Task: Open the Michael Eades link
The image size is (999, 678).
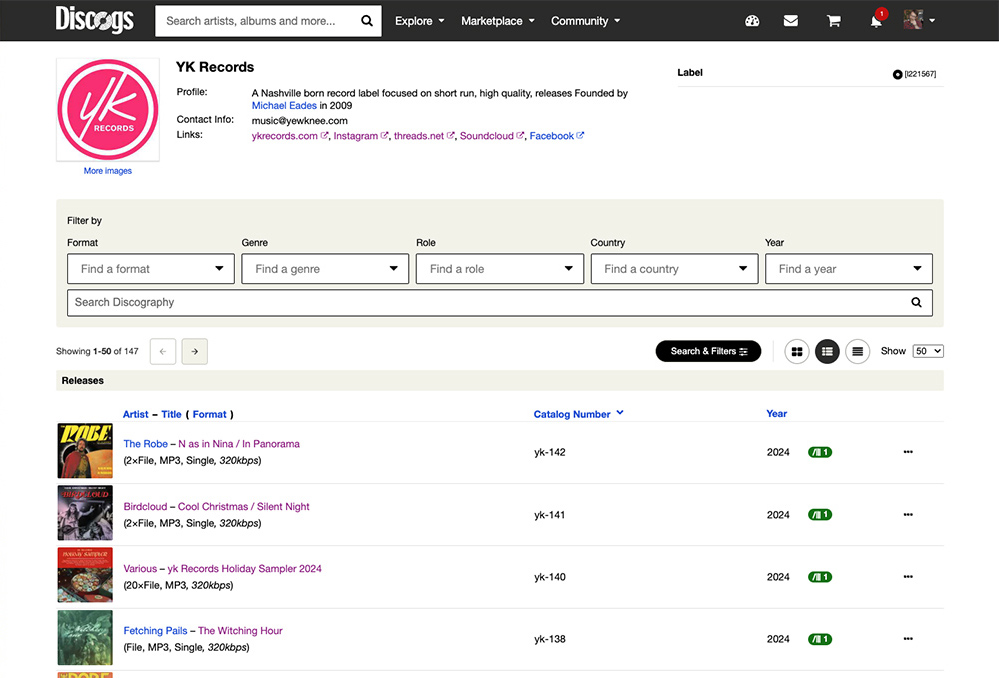Action: (284, 106)
